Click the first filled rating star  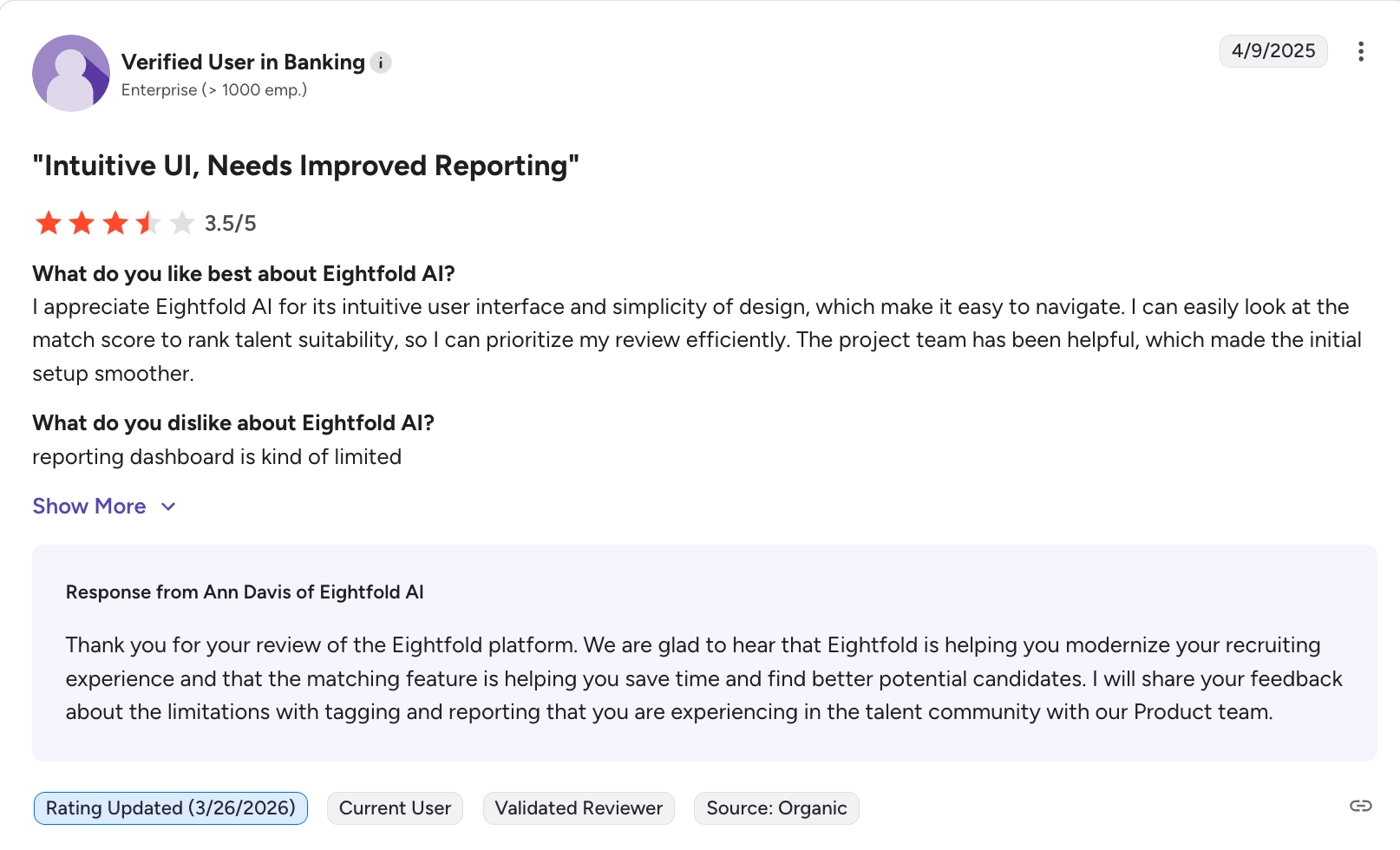[x=49, y=223]
